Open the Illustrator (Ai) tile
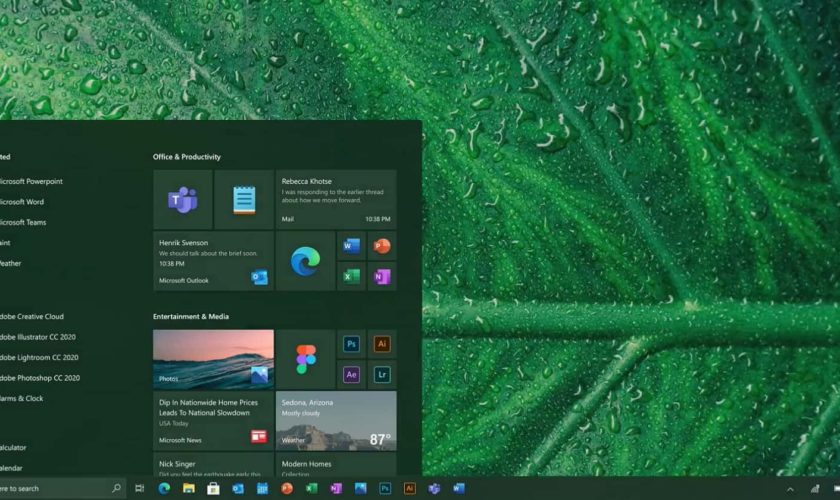 click(382, 344)
